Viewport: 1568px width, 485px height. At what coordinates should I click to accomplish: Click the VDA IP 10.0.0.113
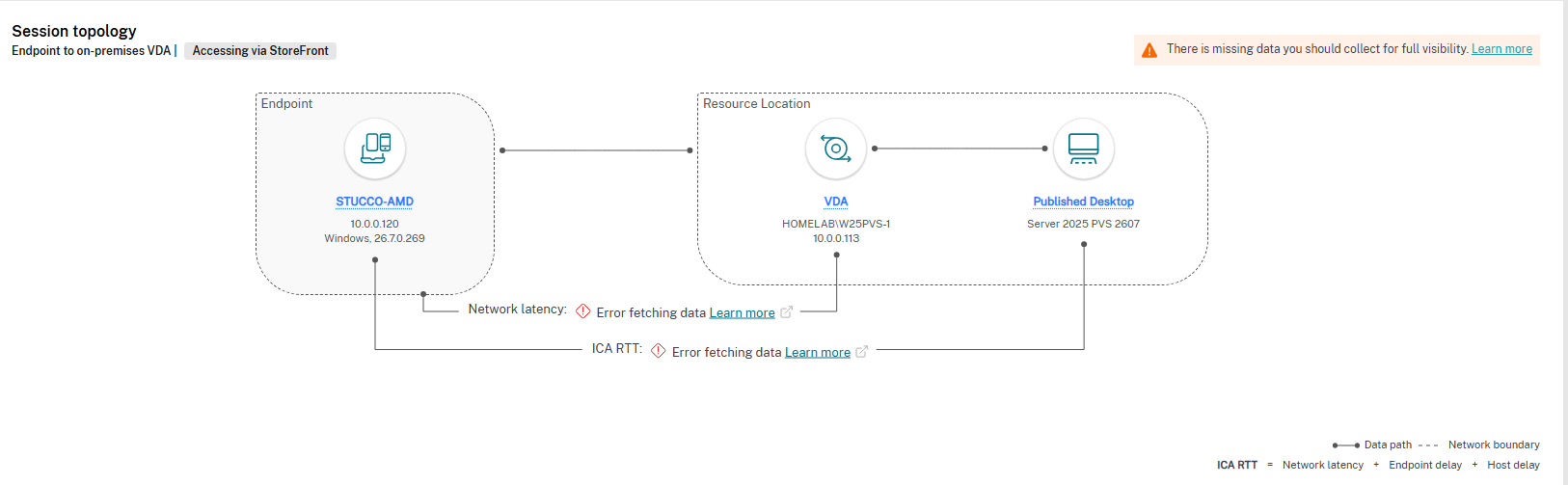coord(836,238)
